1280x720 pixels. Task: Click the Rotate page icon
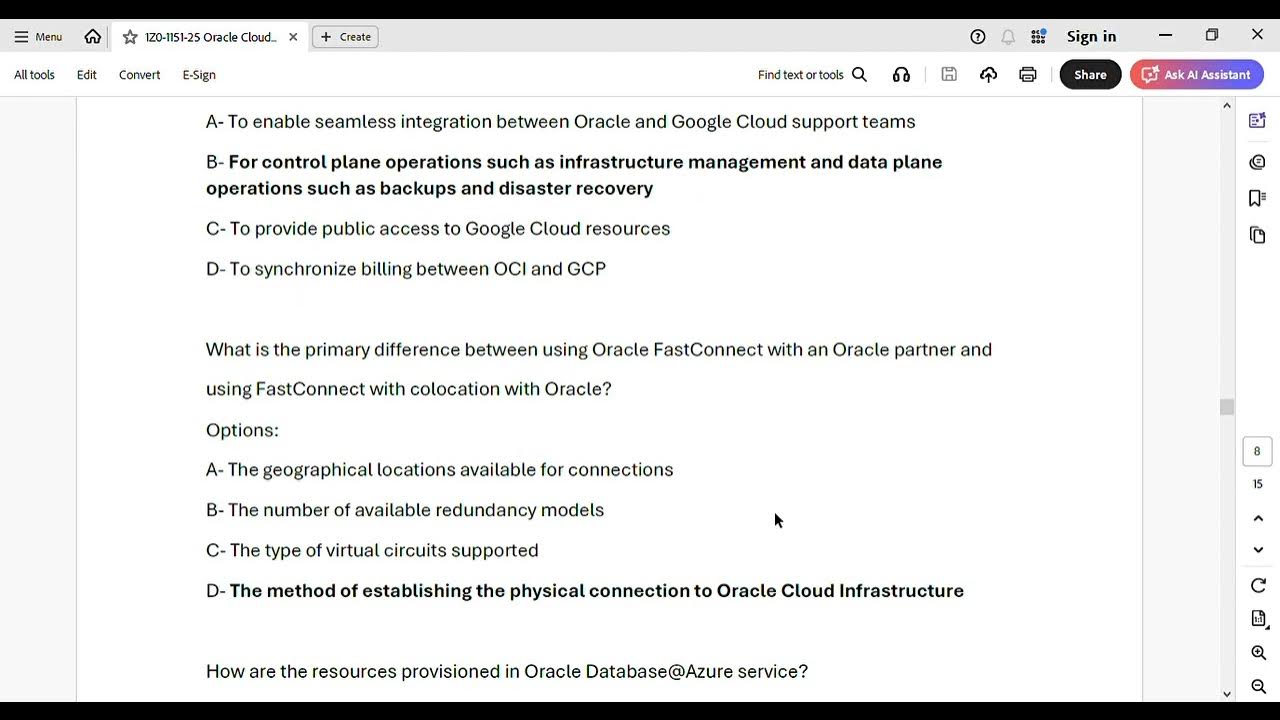(x=1258, y=586)
